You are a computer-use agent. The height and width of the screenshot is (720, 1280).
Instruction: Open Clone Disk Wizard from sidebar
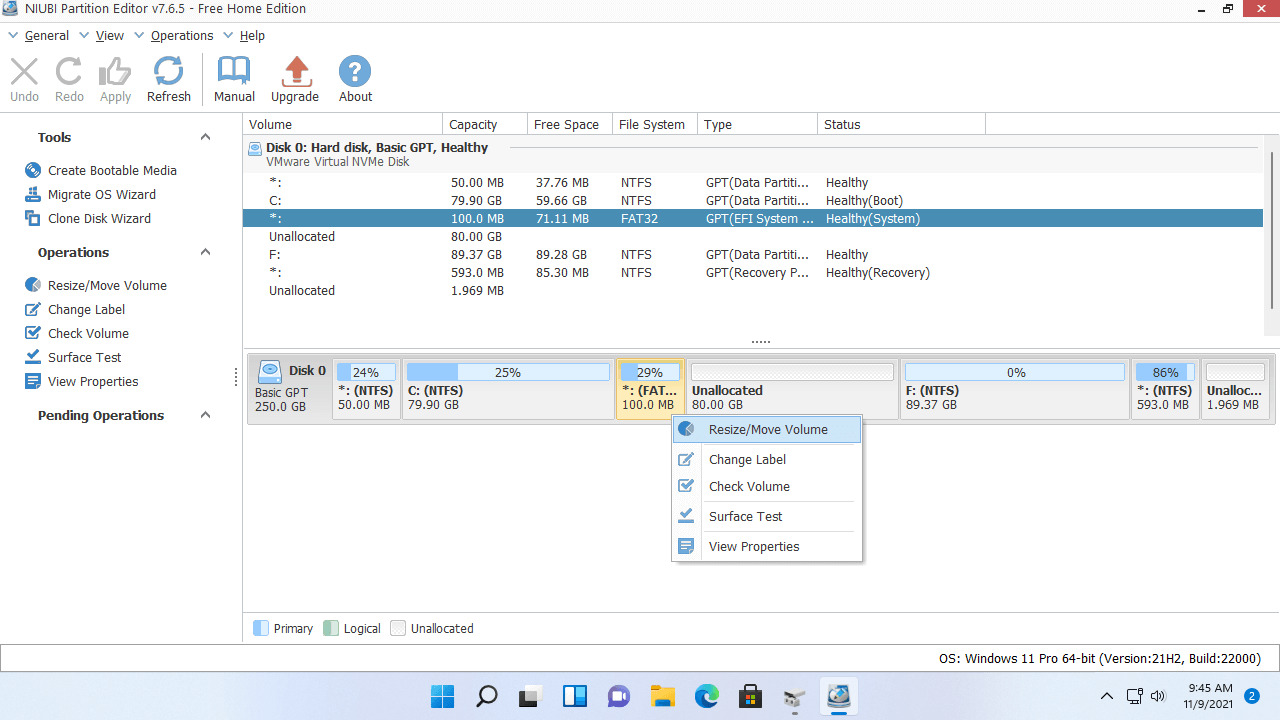click(99, 218)
